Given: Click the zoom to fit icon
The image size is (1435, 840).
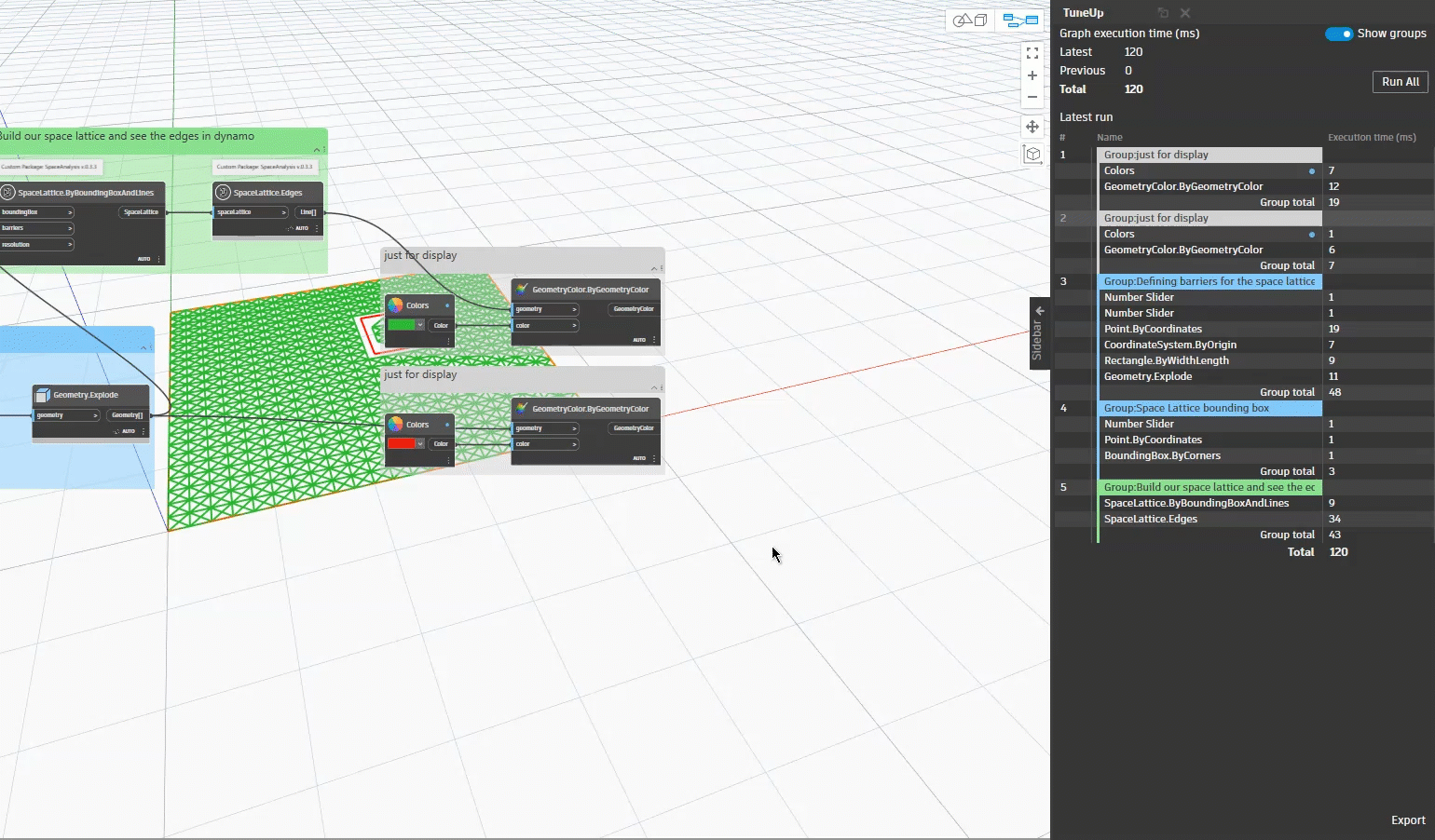Looking at the screenshot, I should pyautogui.click(x=1032, y=54).
